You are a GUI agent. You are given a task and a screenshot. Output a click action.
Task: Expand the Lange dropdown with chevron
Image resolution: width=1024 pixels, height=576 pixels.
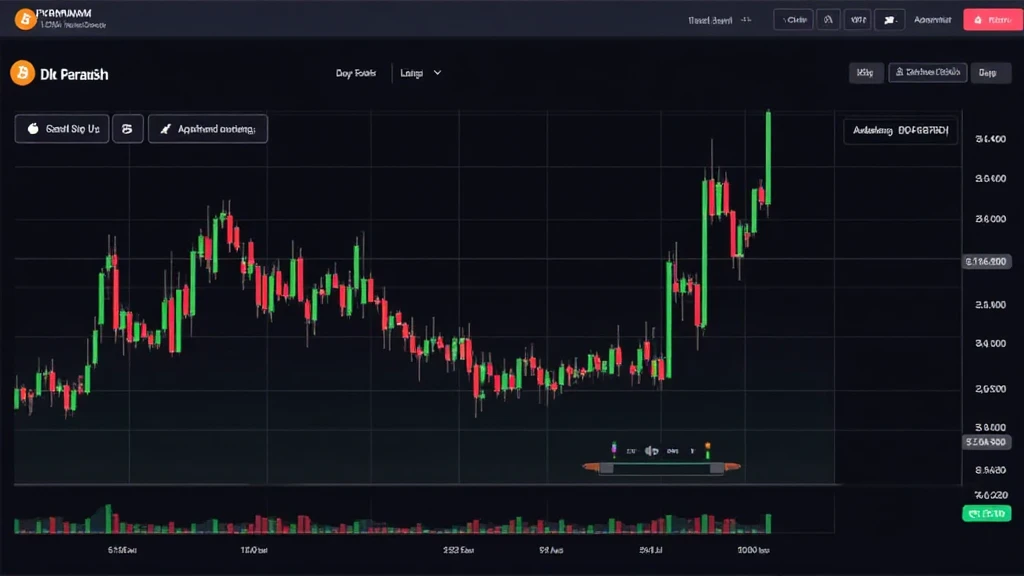[x=420, y=73]
